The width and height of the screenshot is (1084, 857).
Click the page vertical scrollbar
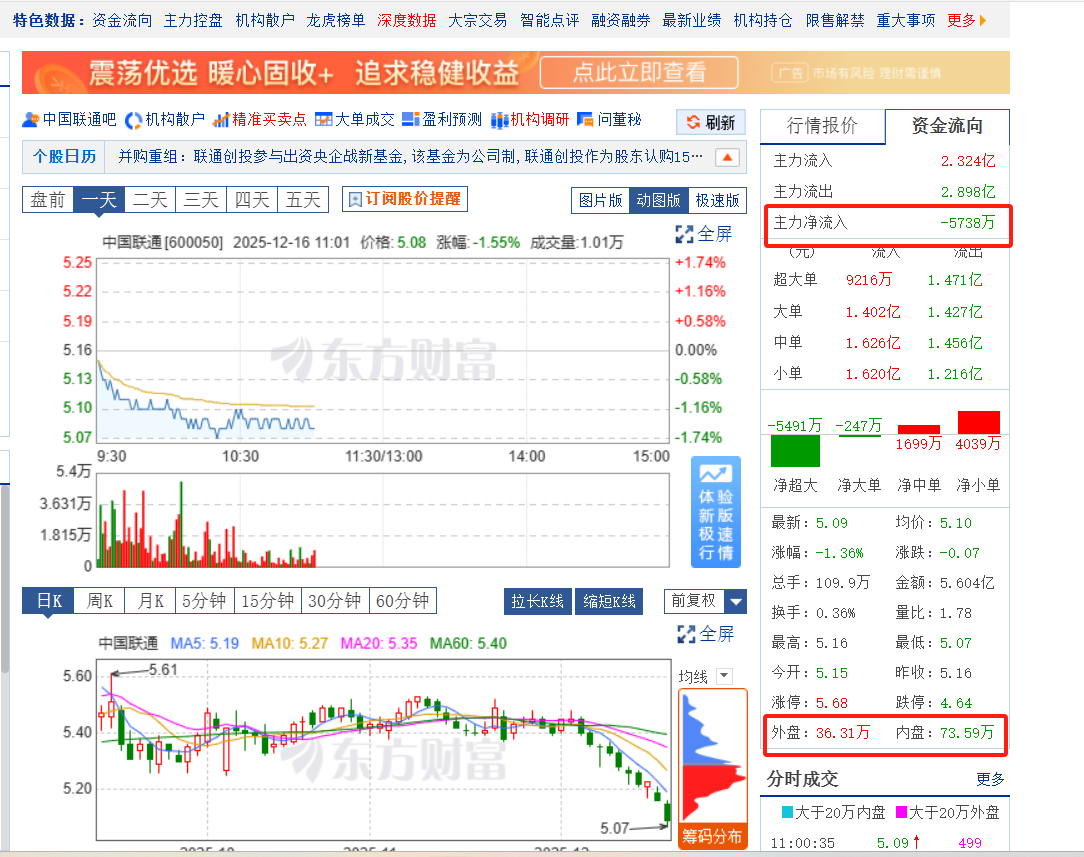[5, 579]
